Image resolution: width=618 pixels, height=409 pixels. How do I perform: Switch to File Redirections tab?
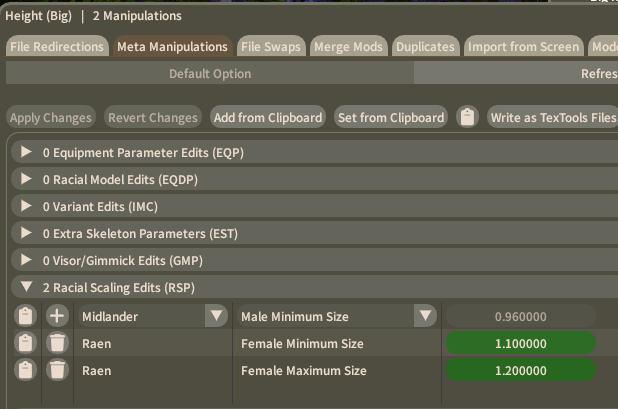[57, 46]
